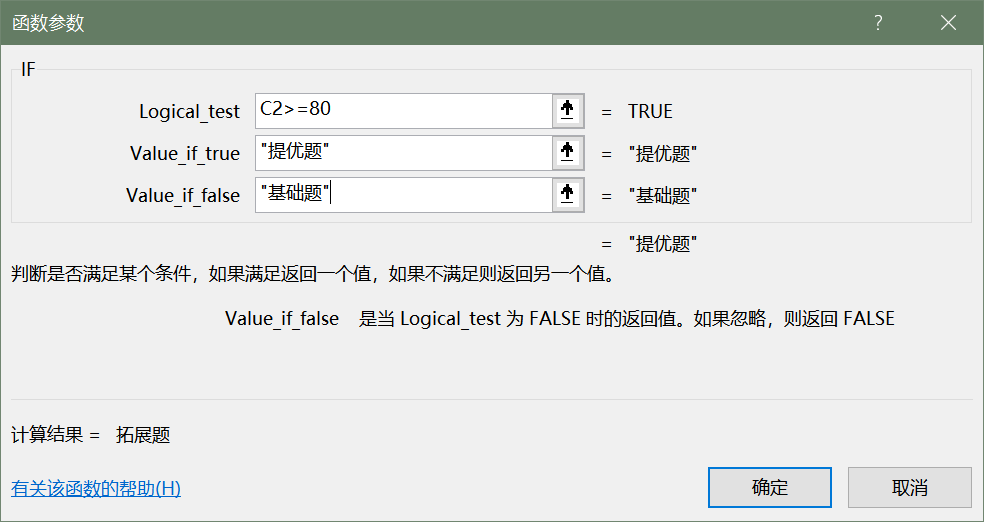Click range selector icon beside Value_if_false field

click(x=567, y=195)
